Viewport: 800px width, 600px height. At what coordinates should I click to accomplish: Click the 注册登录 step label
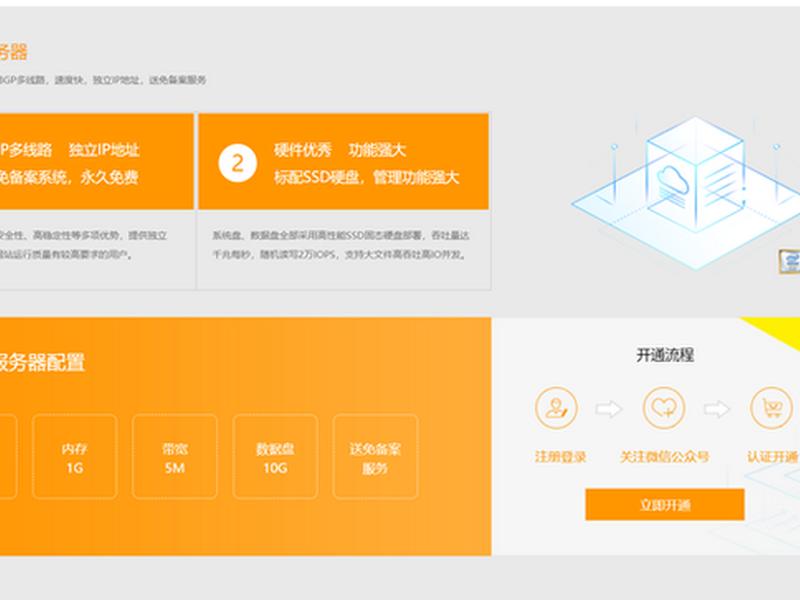(x=560, y=457)
